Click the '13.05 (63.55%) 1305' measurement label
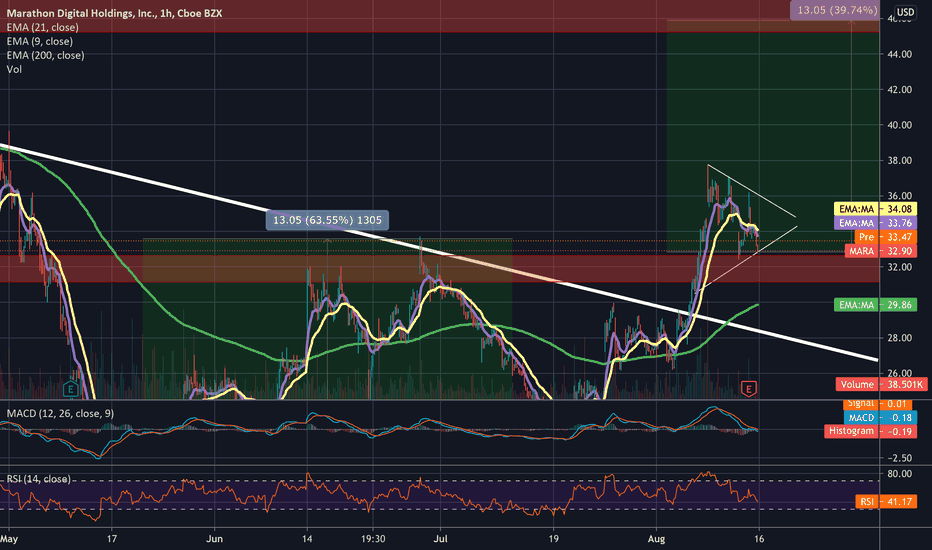Screen dimensions: 932x550 pos(328,220)
